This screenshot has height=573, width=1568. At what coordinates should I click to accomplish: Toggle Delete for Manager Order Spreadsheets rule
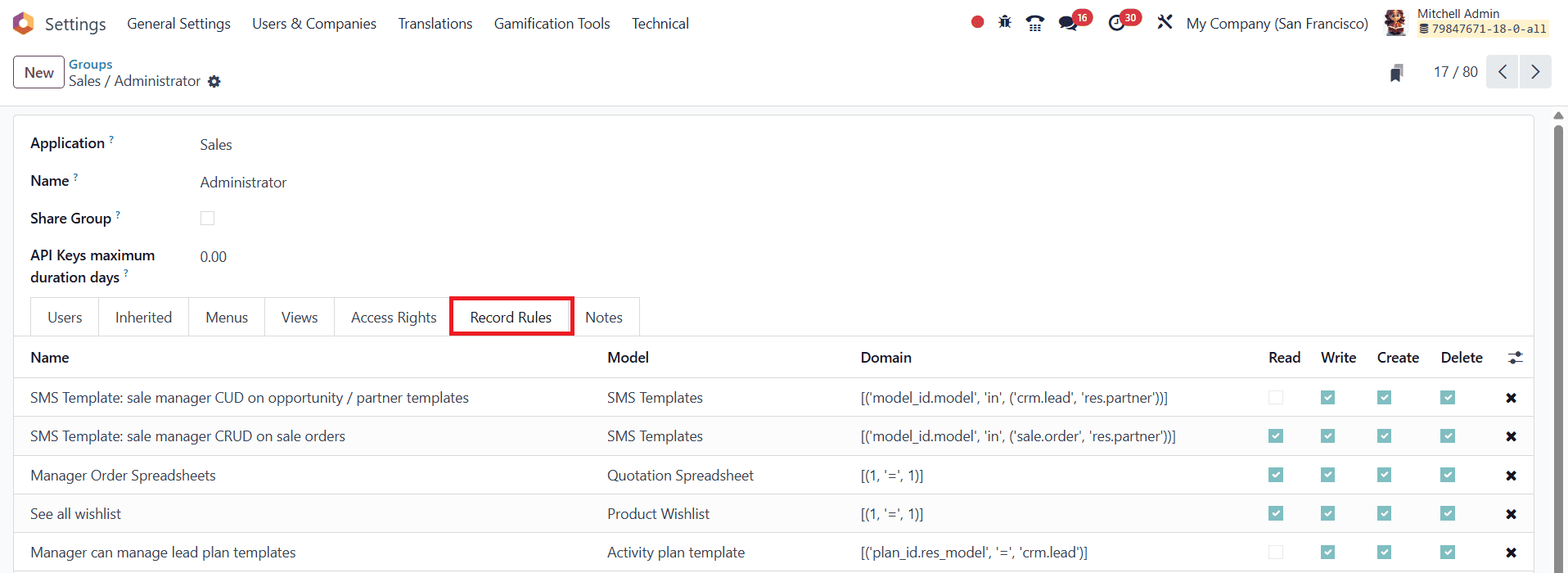pos(1448,475)
